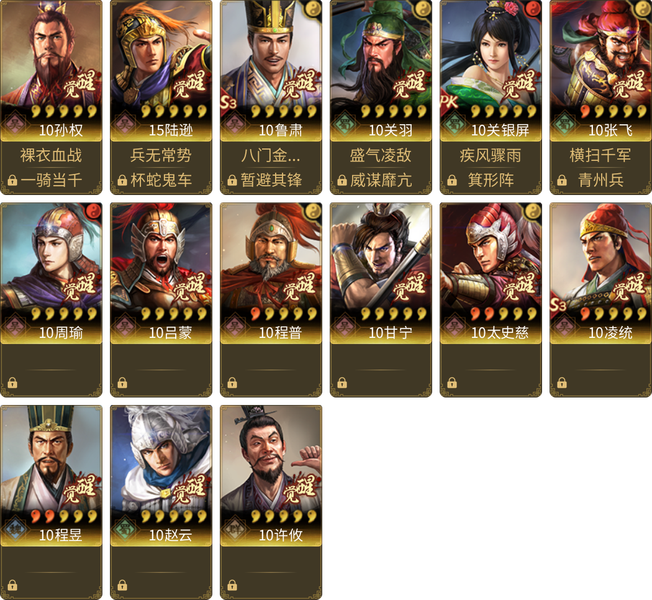Open the 甘宁 hero portrait

(380, 257)
